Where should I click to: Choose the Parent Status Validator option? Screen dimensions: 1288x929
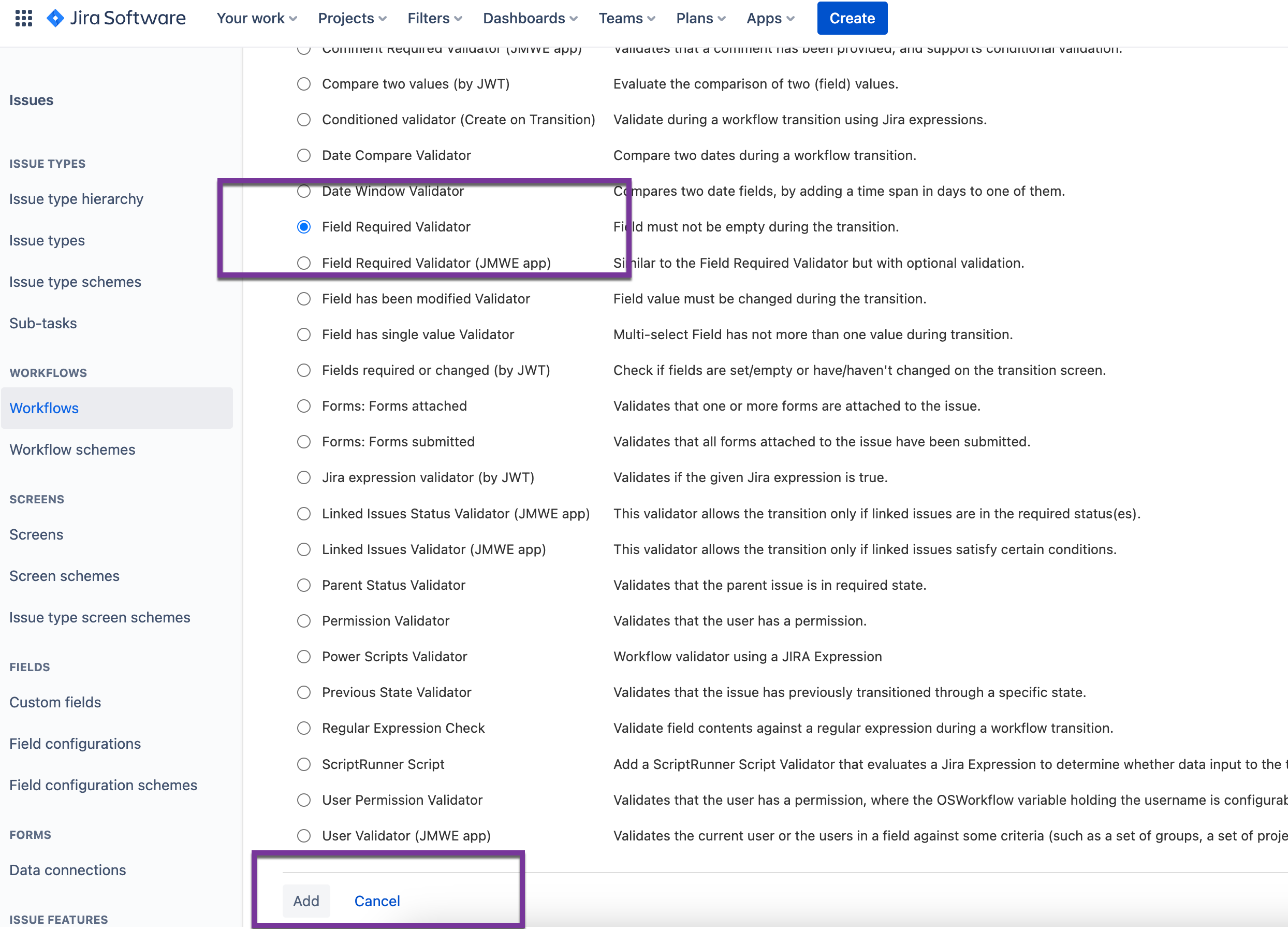pos(304,585)
